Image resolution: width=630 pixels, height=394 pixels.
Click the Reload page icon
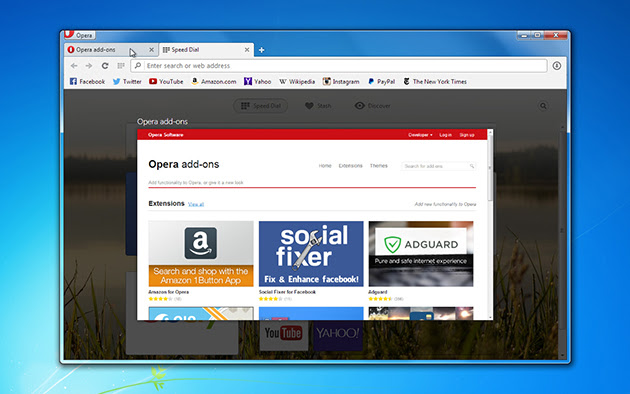coord(105,65)
